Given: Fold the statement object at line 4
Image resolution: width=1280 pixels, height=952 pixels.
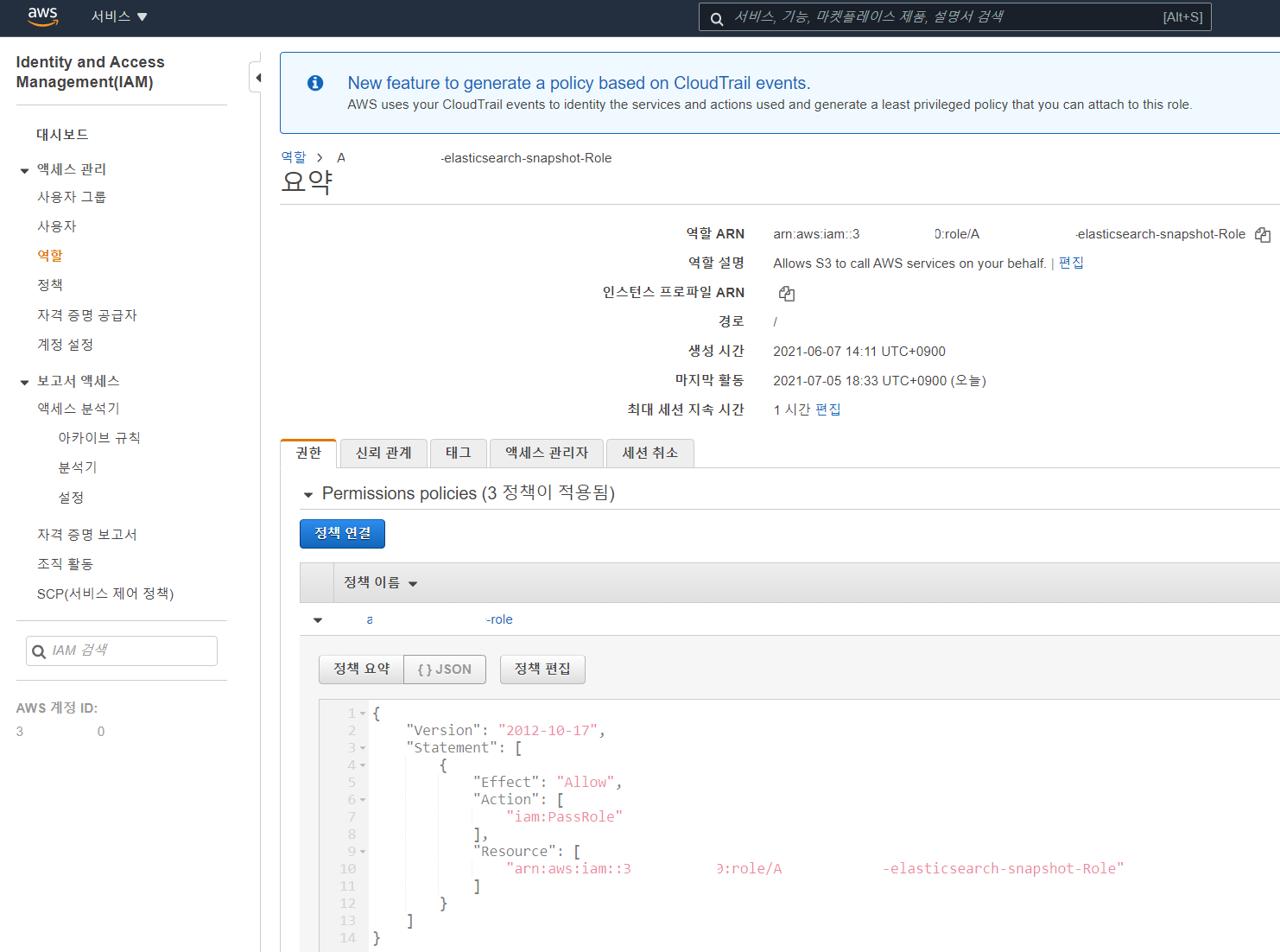Looking at the screenshot, I should pos(363,765).
